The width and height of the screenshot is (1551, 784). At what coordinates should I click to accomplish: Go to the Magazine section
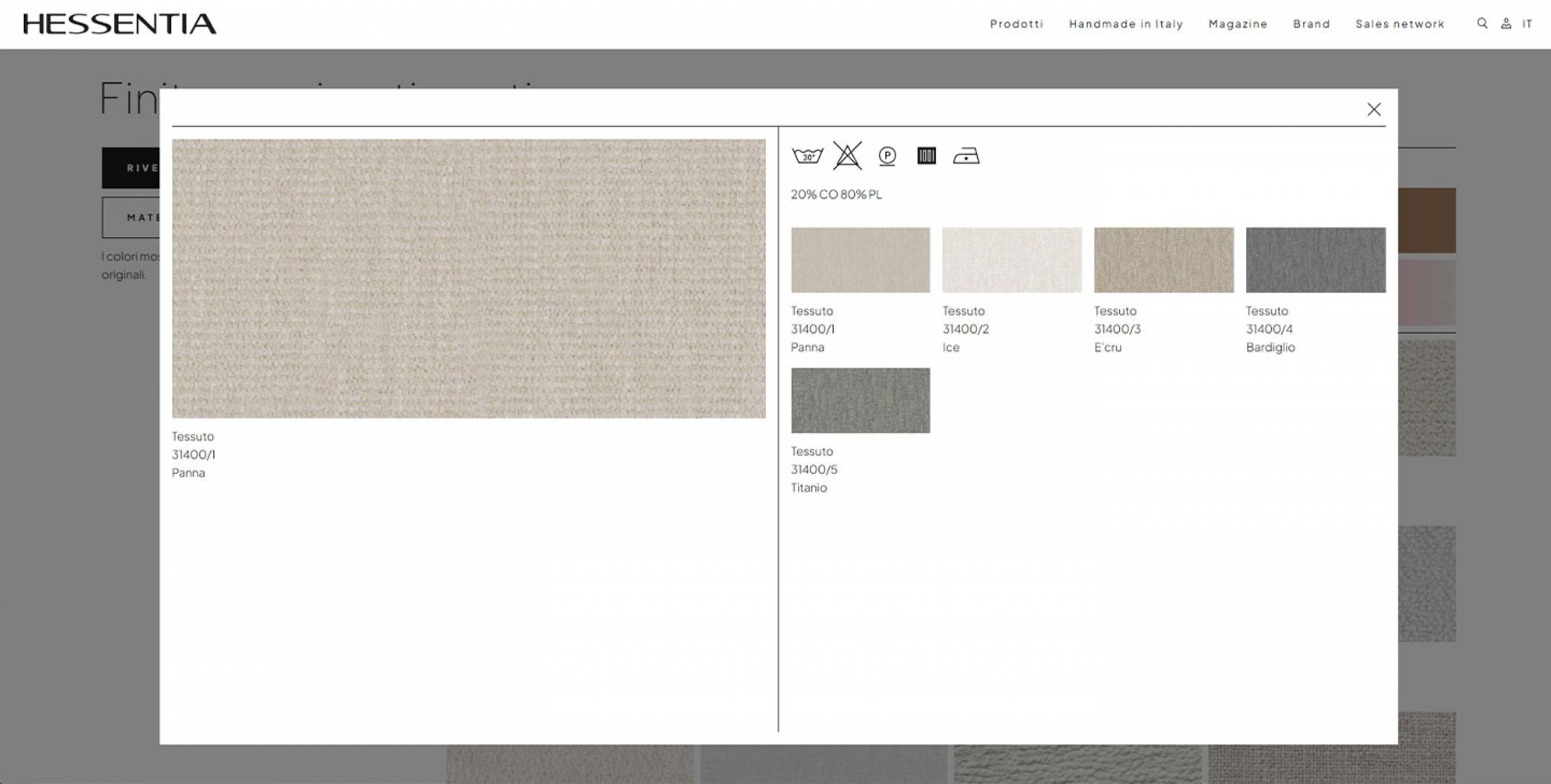(1238, 24)
